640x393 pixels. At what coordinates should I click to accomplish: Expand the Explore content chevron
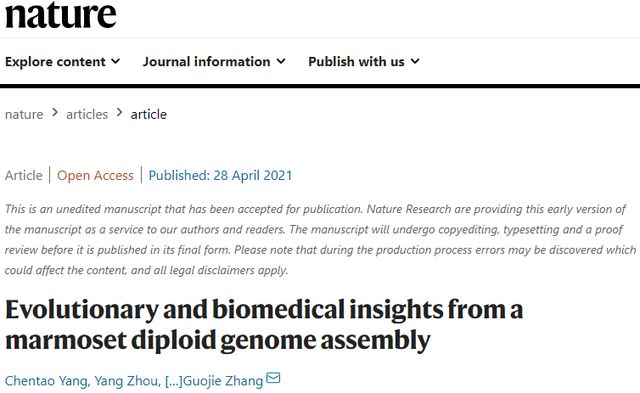tap(116, 61)
